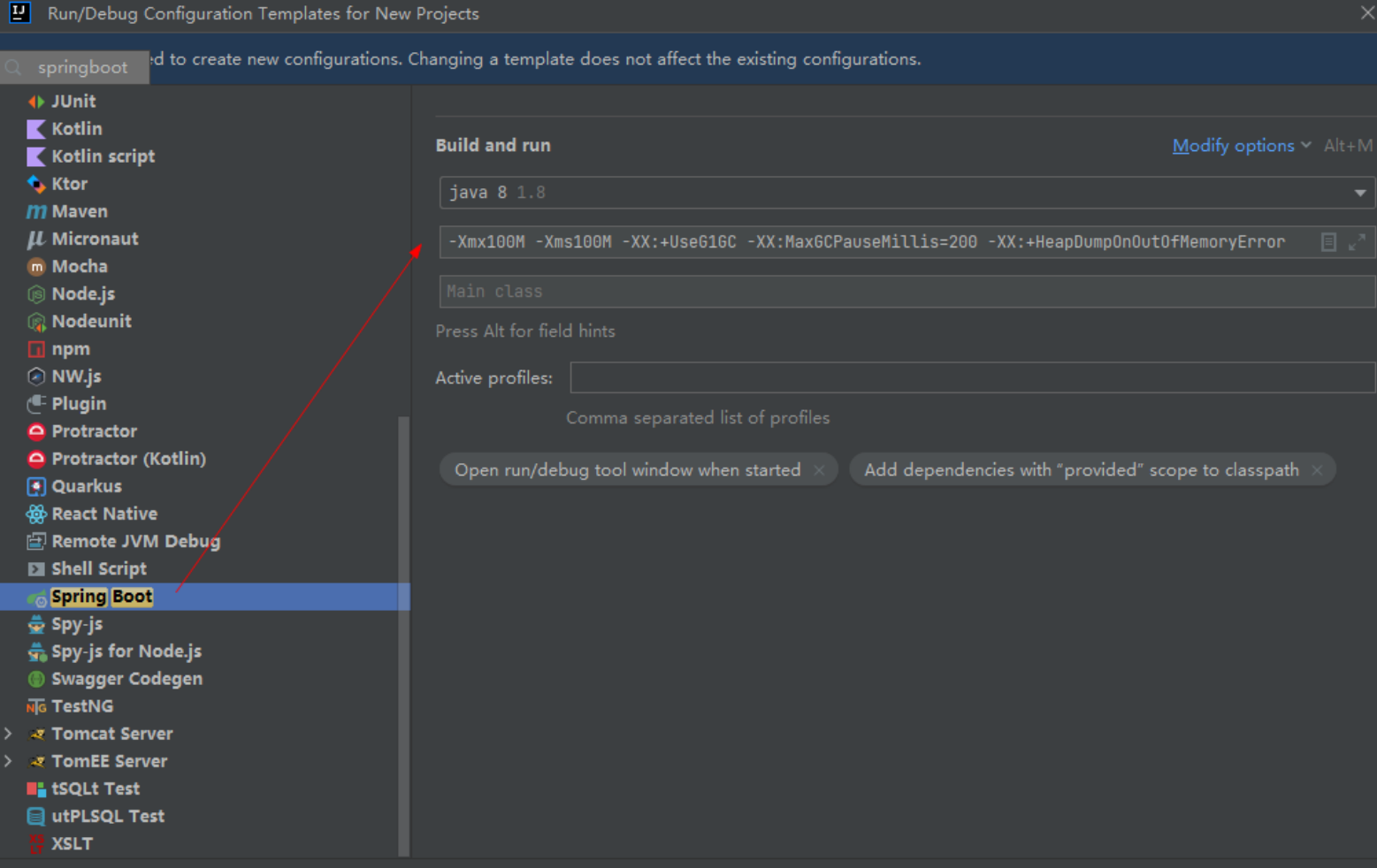The image size is (1377, 868).
Task: Click the template list vertical scrollbar
Action: point(404,636)
